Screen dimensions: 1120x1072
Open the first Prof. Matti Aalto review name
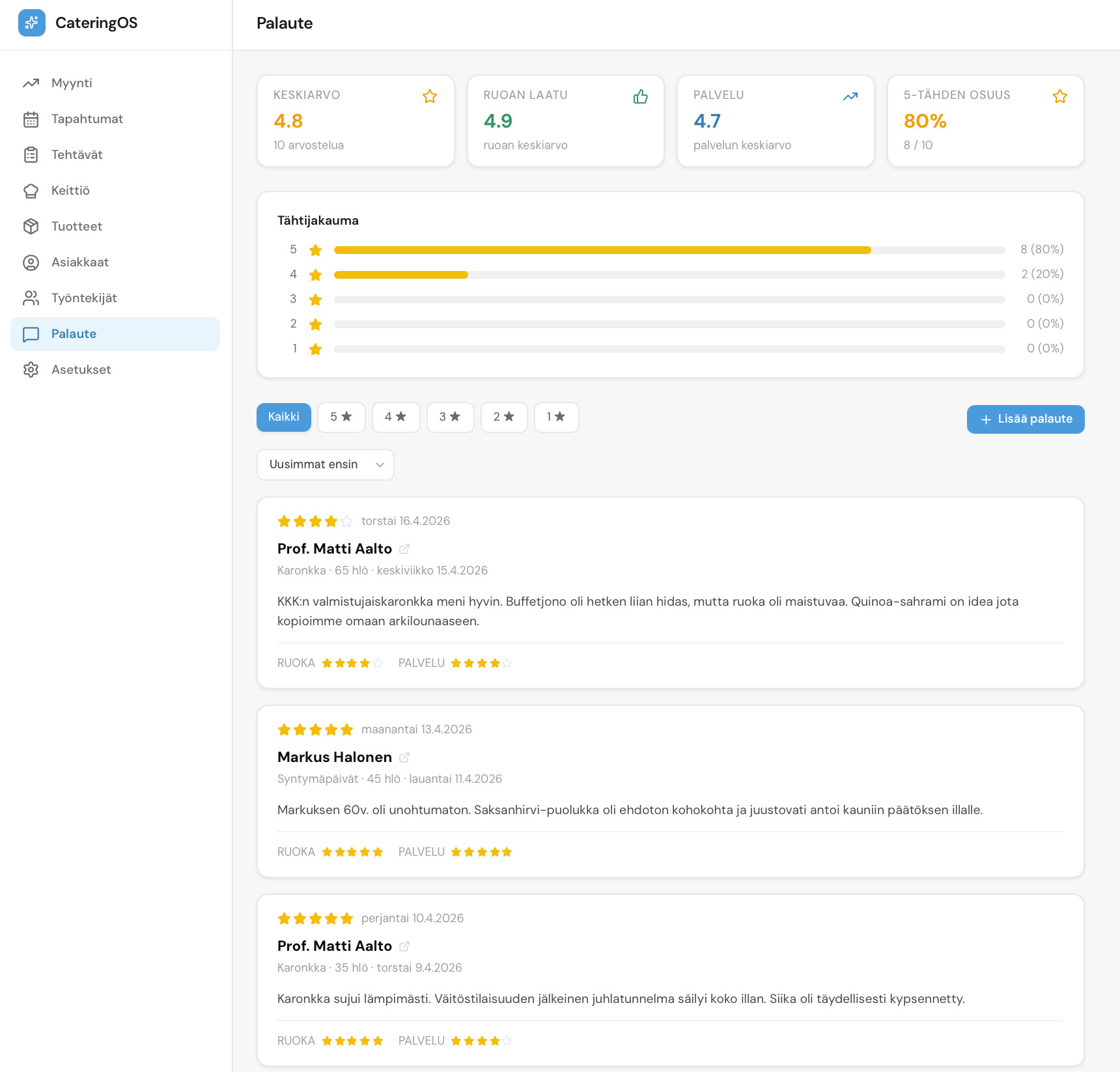(x=335, y=549)
